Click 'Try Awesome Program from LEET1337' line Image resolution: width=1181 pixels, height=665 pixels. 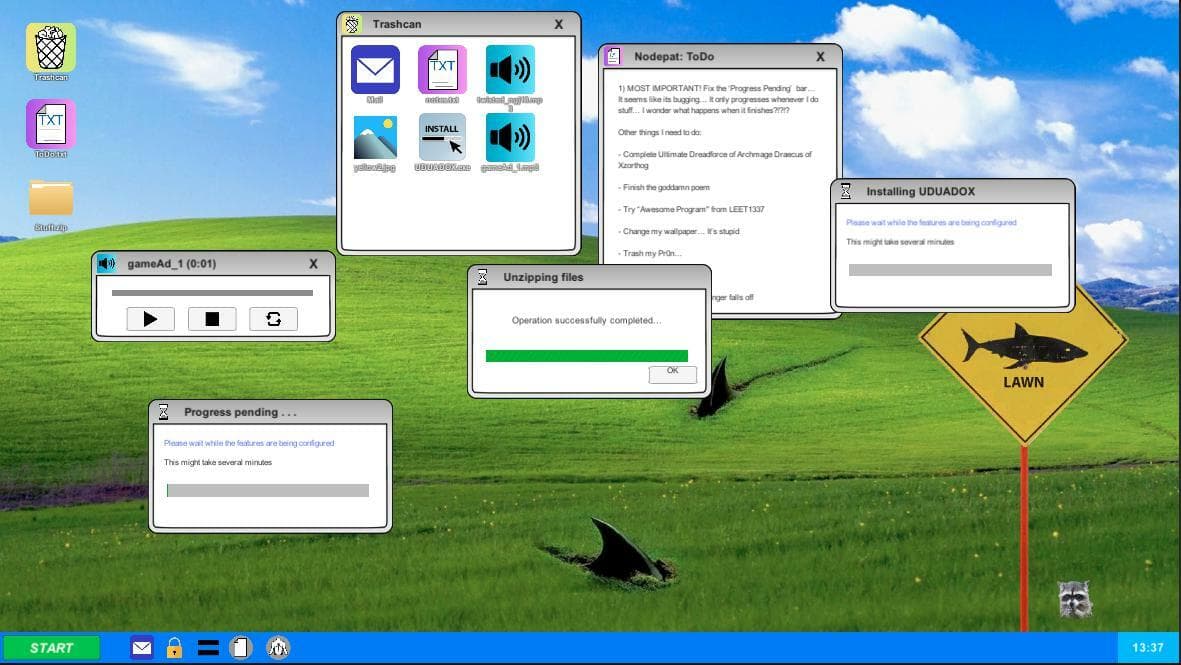click(x=691, y=209)
